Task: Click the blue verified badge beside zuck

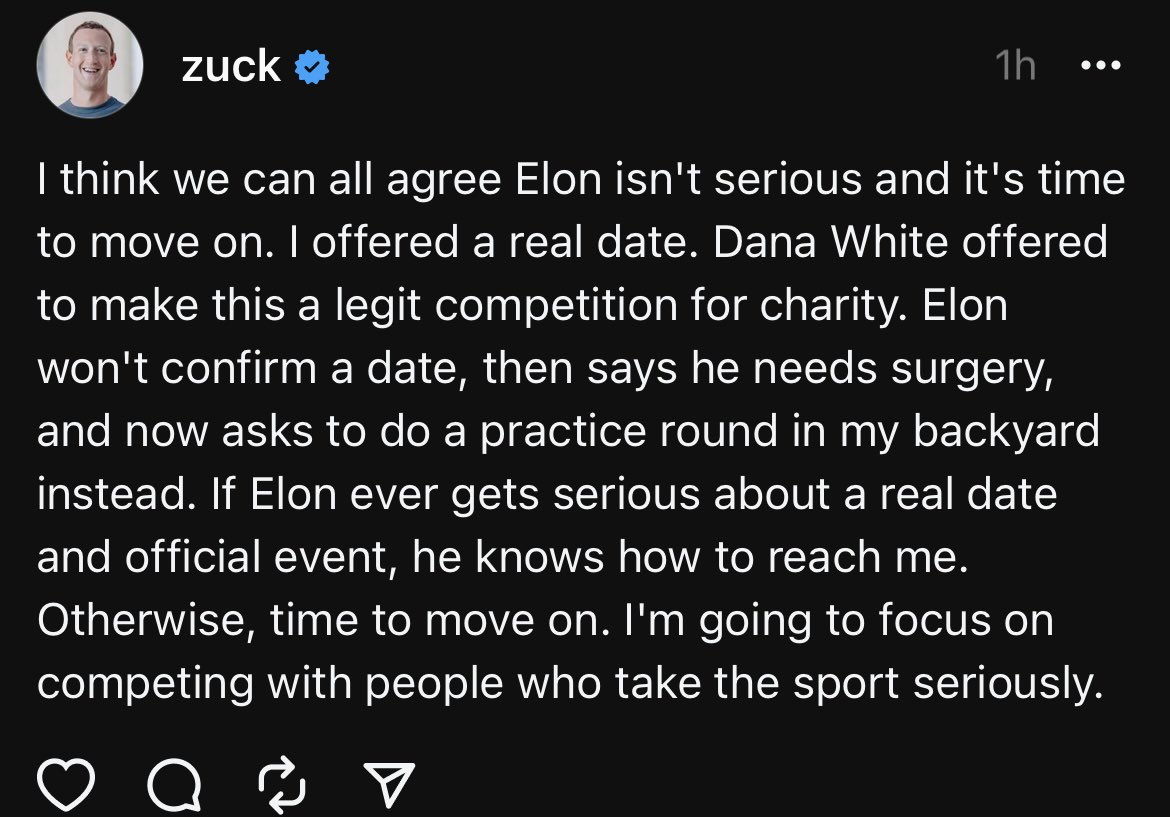Action: (x=312, y=67)
